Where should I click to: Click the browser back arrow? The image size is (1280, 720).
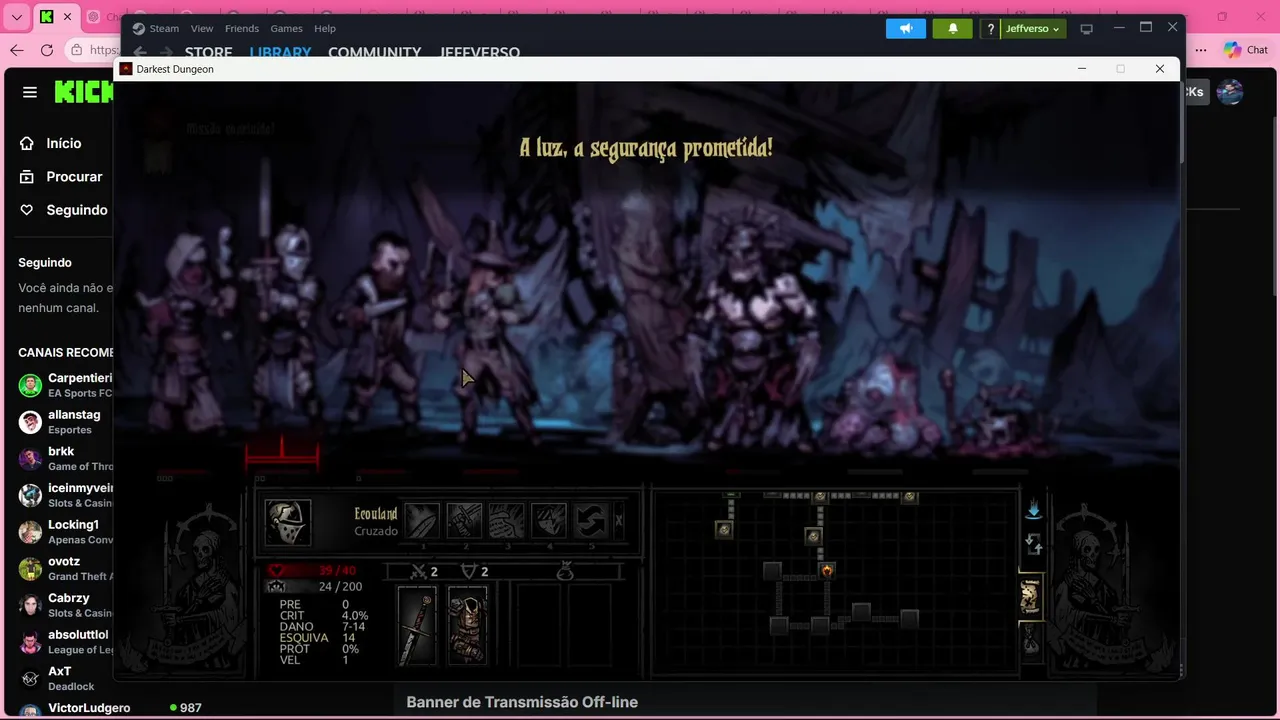[17, 50]
